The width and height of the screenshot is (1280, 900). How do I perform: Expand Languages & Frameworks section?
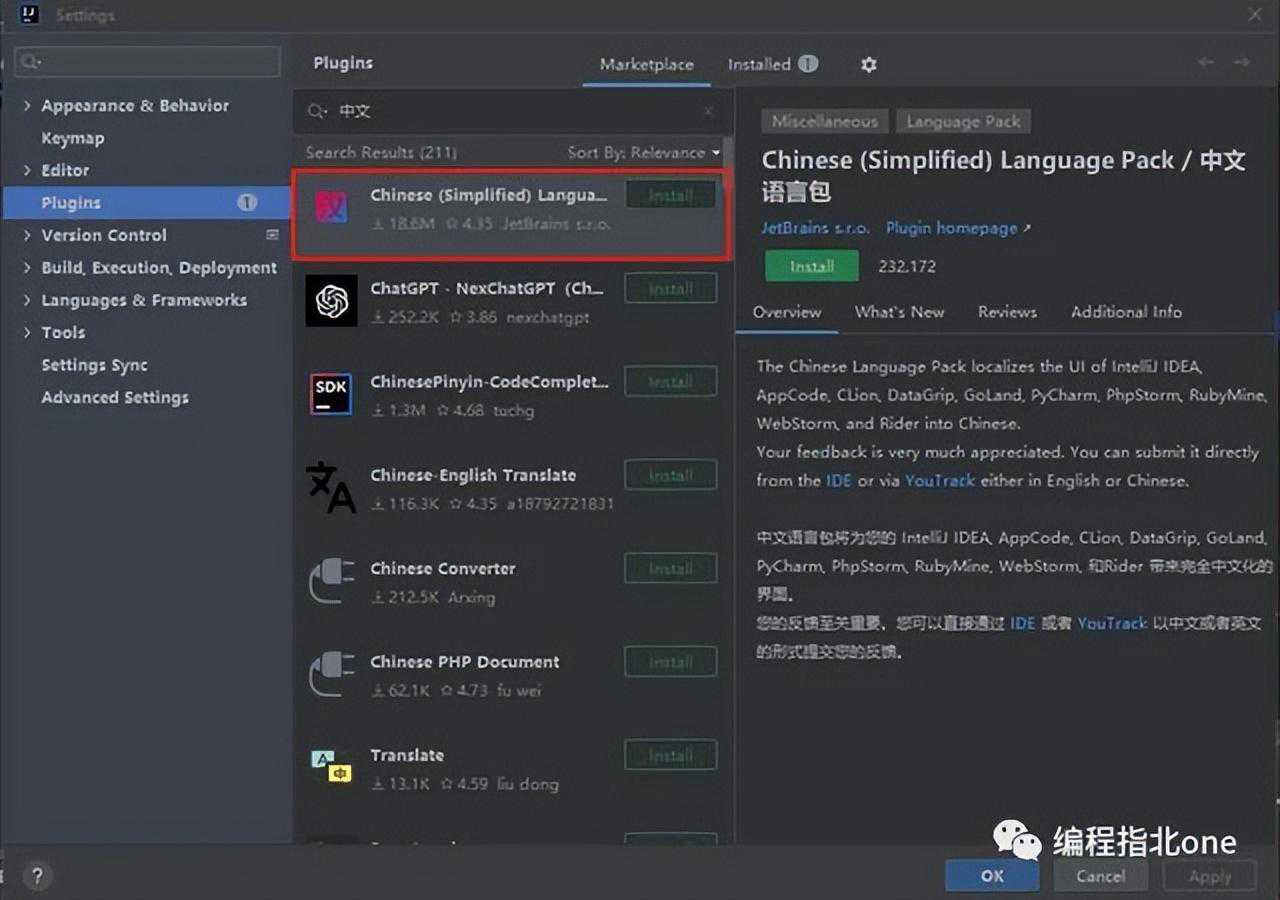[x=27, y=301]
